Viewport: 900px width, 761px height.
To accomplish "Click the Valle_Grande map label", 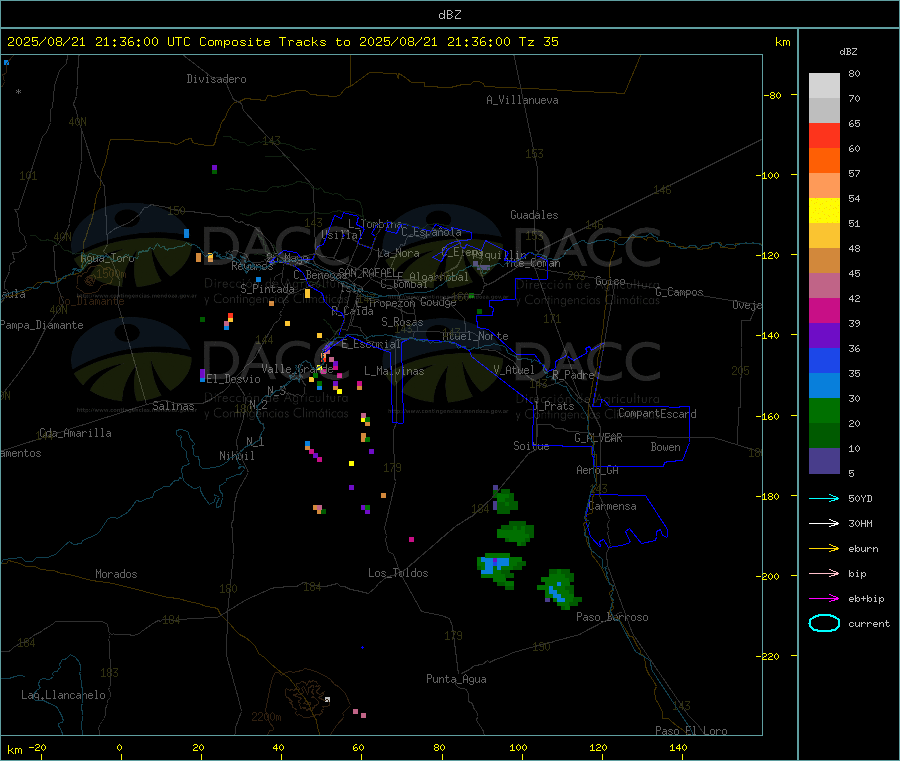I will coord(297,369).
